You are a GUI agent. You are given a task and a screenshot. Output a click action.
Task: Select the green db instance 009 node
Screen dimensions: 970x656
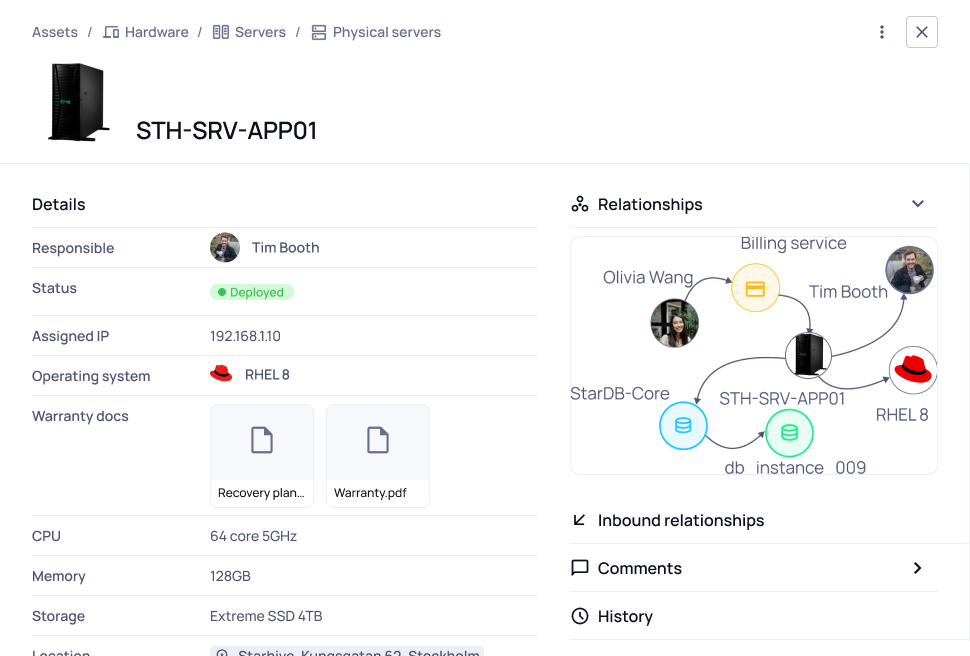click(x=789, y=432)
